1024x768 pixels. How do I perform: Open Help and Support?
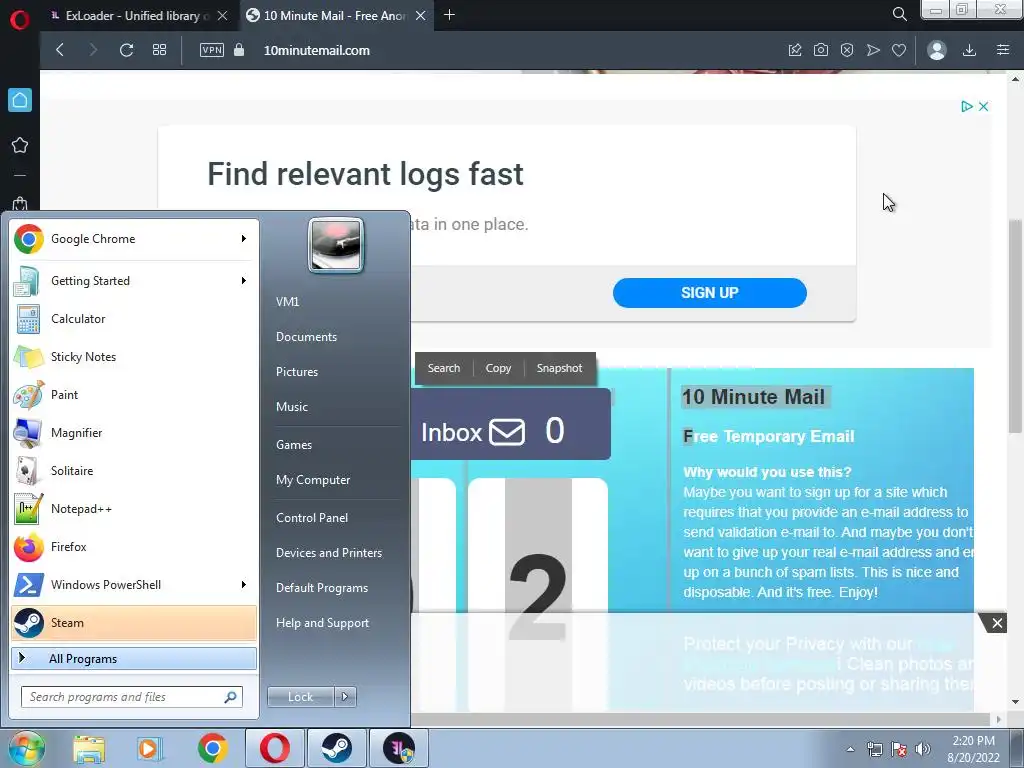click(x=322, y=623)
